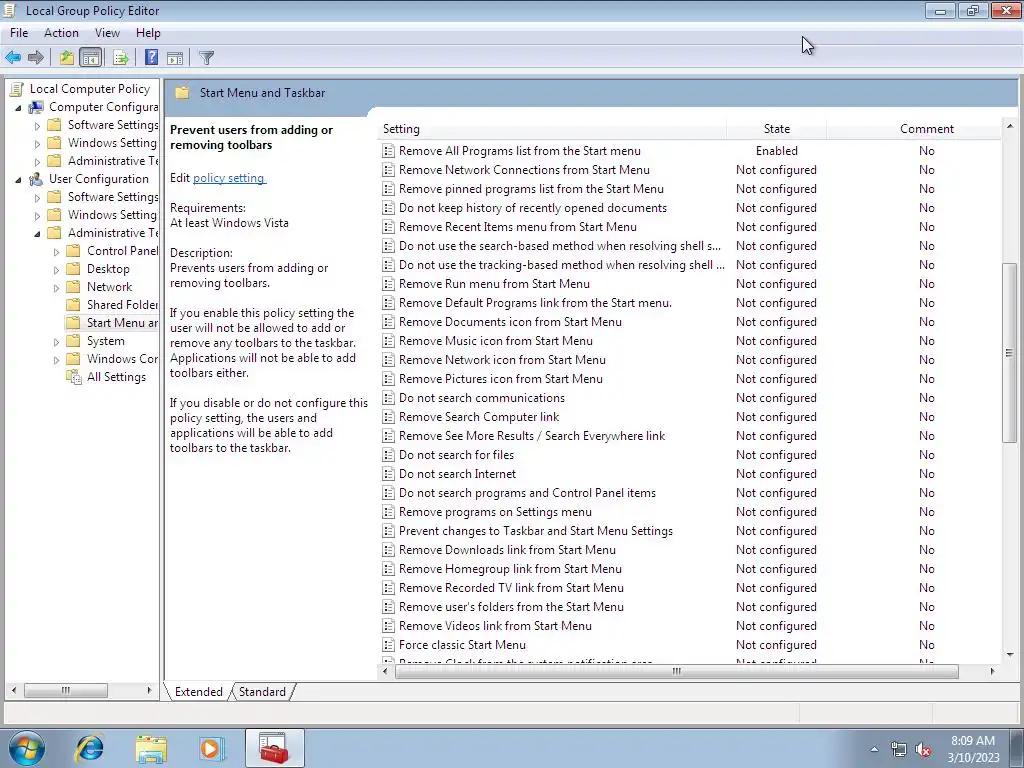The width and height of the screenshot is (1024, 768).
Task: Collapse Administrative Templates under User Configuration
Action: (x=37, y=233)
